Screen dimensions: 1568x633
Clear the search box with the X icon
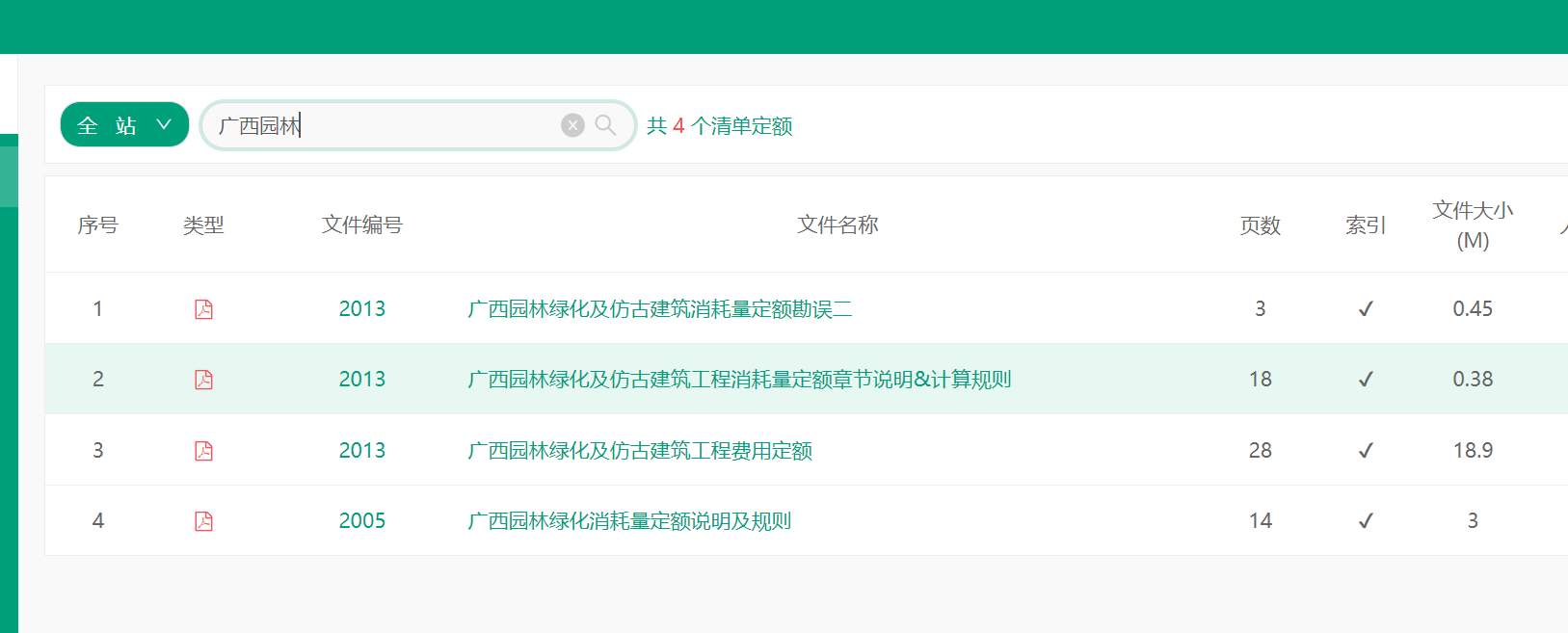572,125
